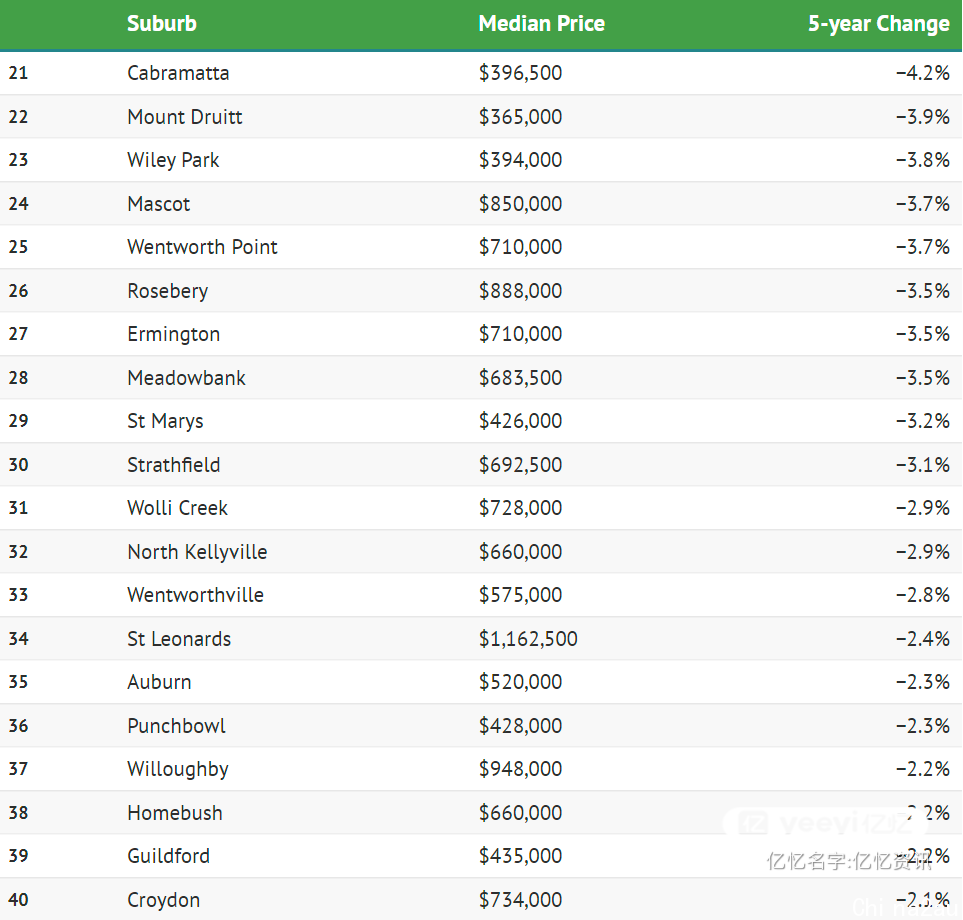Click the Mount Druitt row name
The image size is (963, 920).
click(185, 117)
